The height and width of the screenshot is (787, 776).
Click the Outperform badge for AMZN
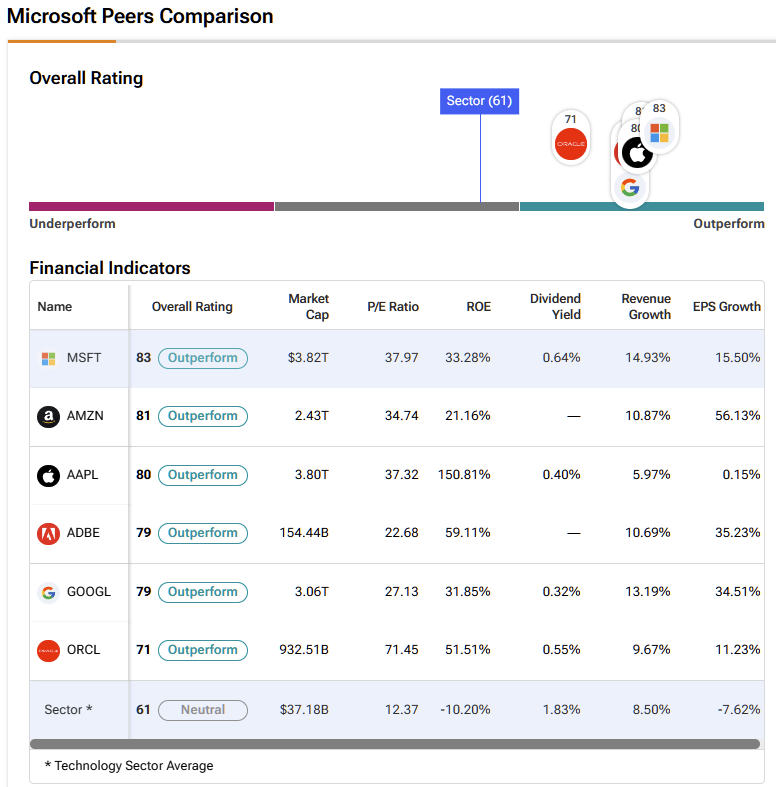[x=203, y=416]
